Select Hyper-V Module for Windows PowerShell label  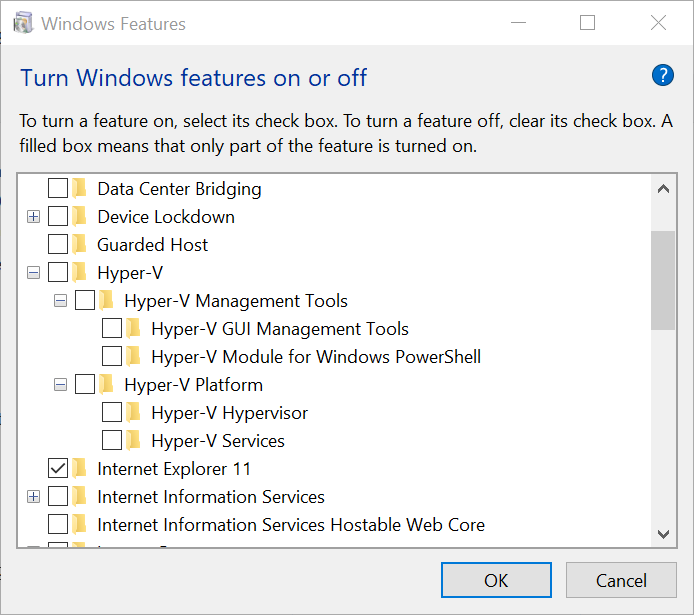tap(316, 357)
